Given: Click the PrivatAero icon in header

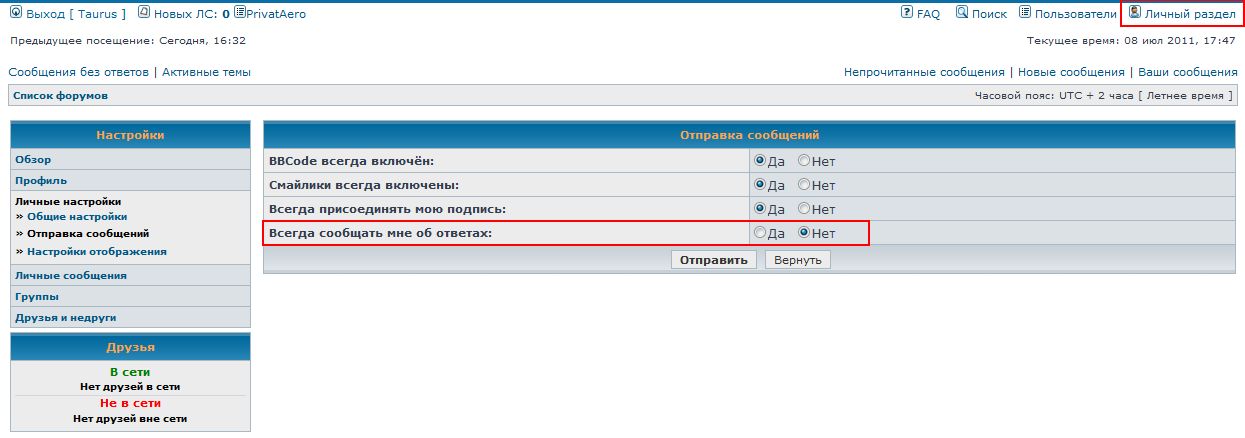Looking at the screenshot, I should click(x=239, y=13).
